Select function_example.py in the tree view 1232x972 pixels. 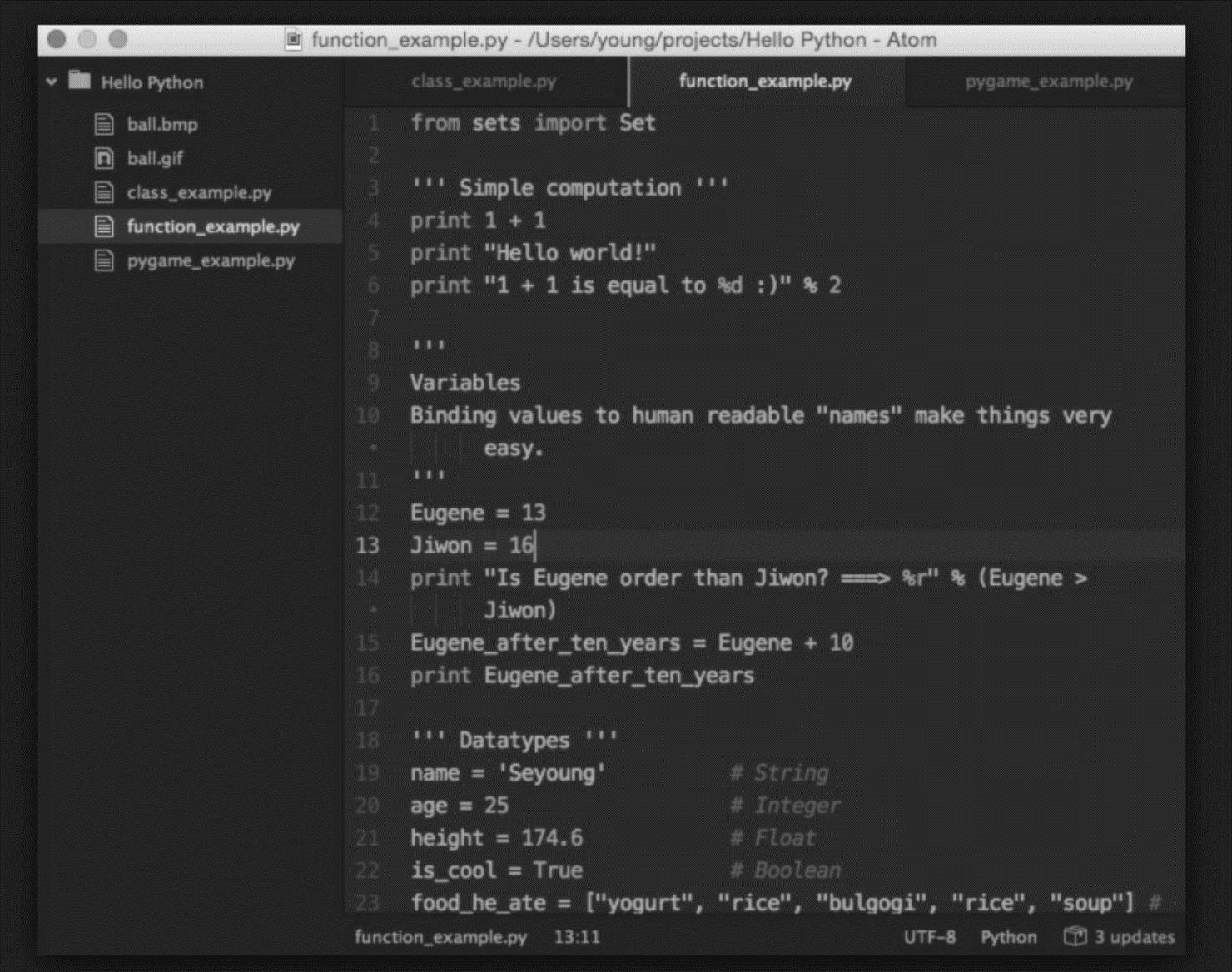(213, 226)
